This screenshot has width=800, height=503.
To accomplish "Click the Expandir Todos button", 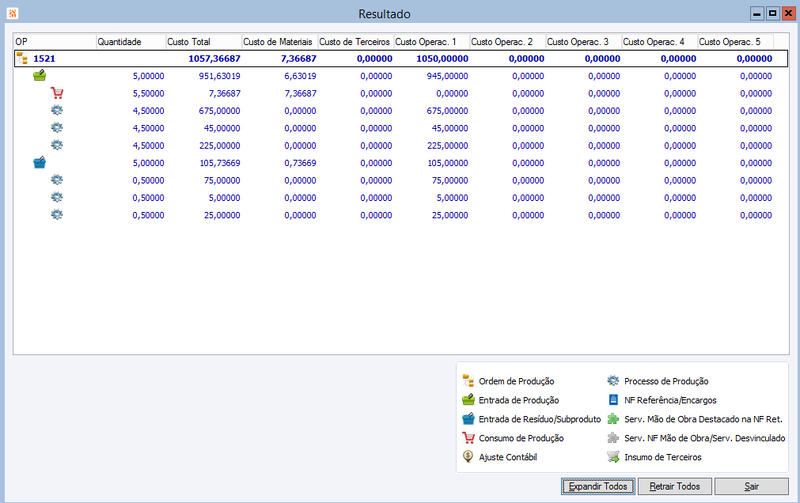I will click(x=598, y=486).
